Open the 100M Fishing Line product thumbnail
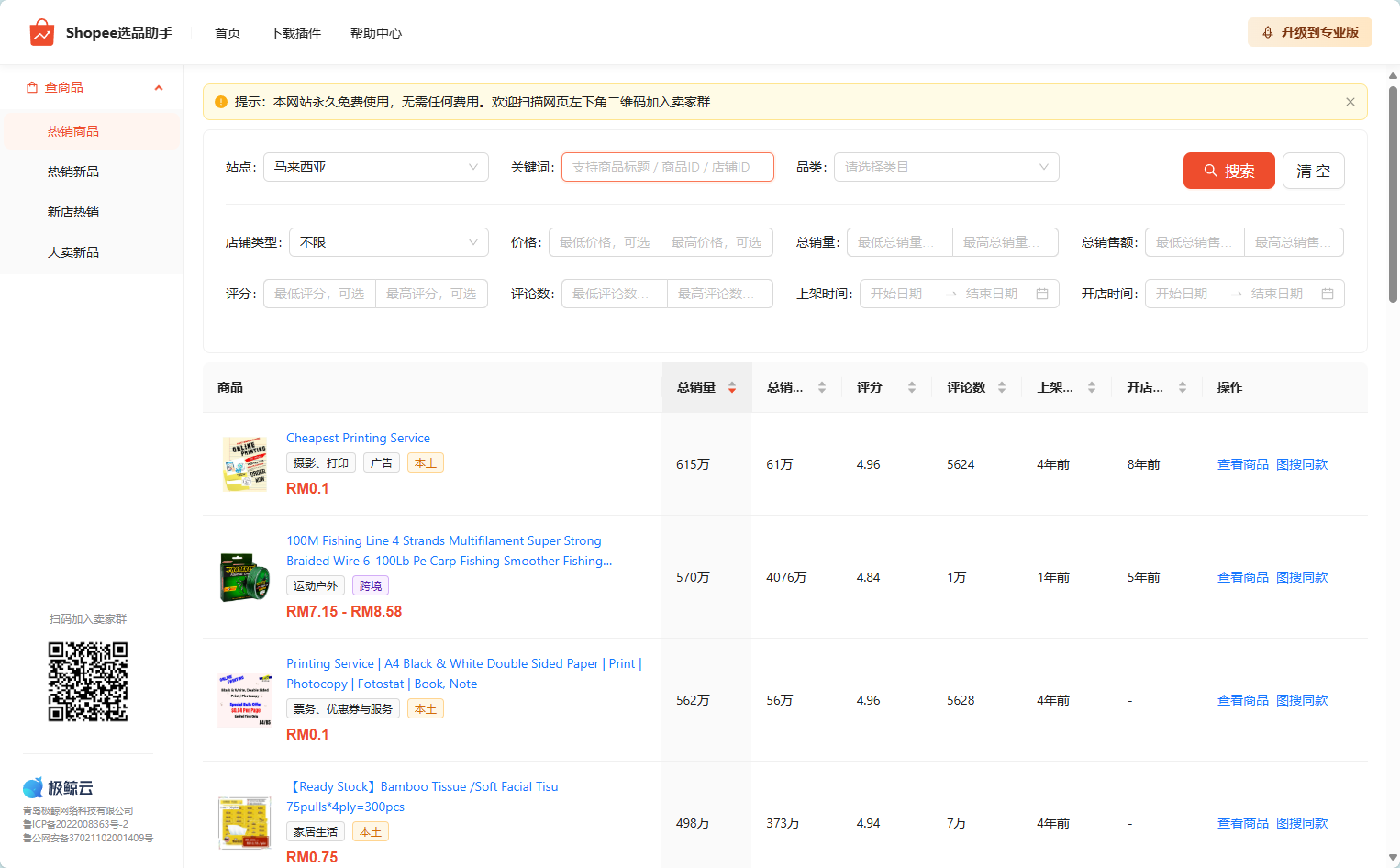Screen dimensions: 1400x868 pos(245,577)
